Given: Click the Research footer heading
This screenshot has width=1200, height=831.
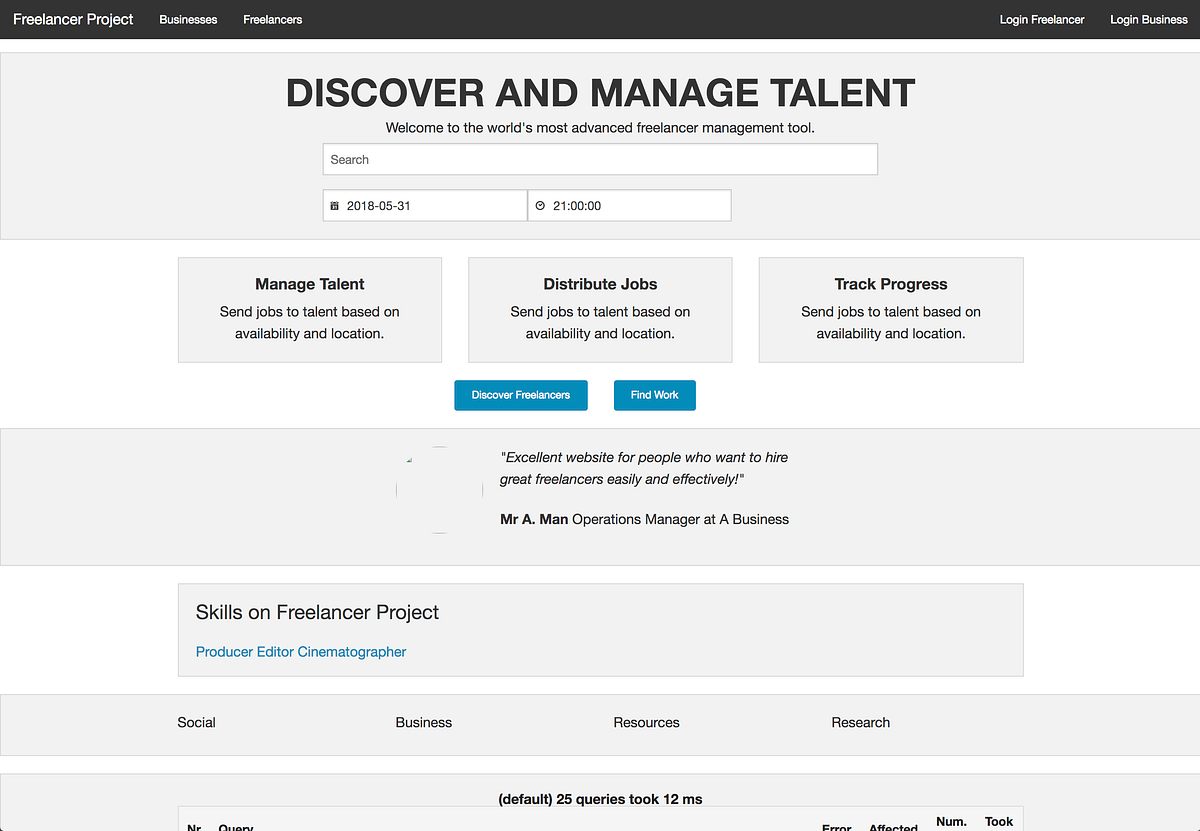Looking at the screenshot, I should (x=861, y=722).
